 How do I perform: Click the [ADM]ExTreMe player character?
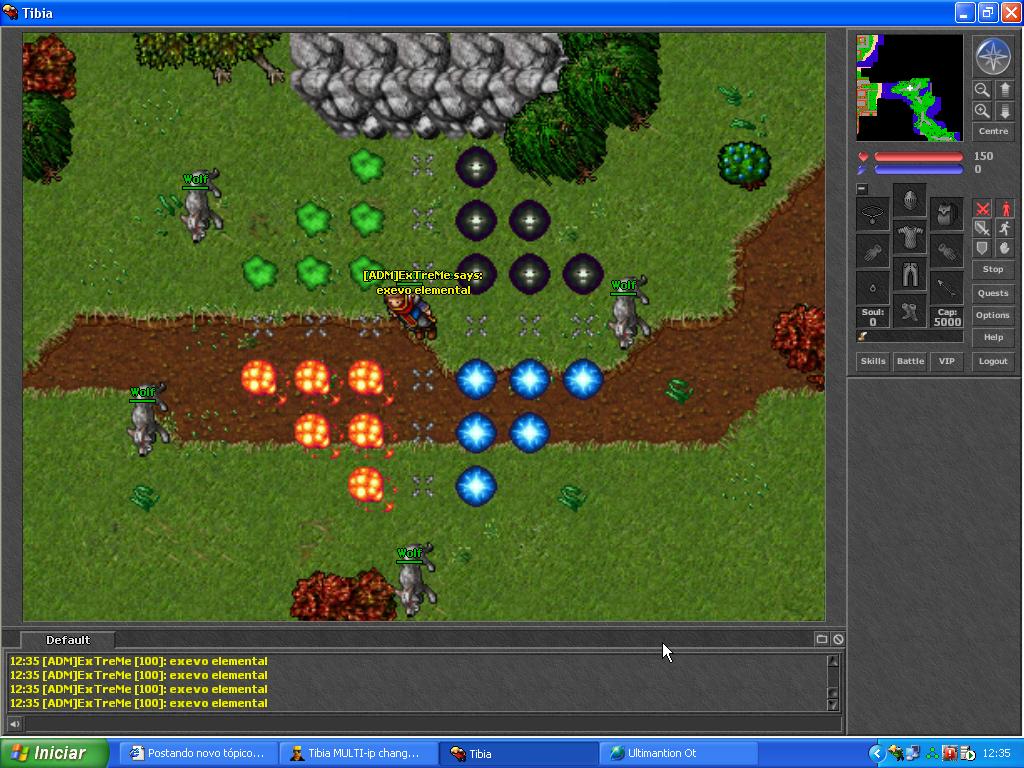tap(410, 315)
